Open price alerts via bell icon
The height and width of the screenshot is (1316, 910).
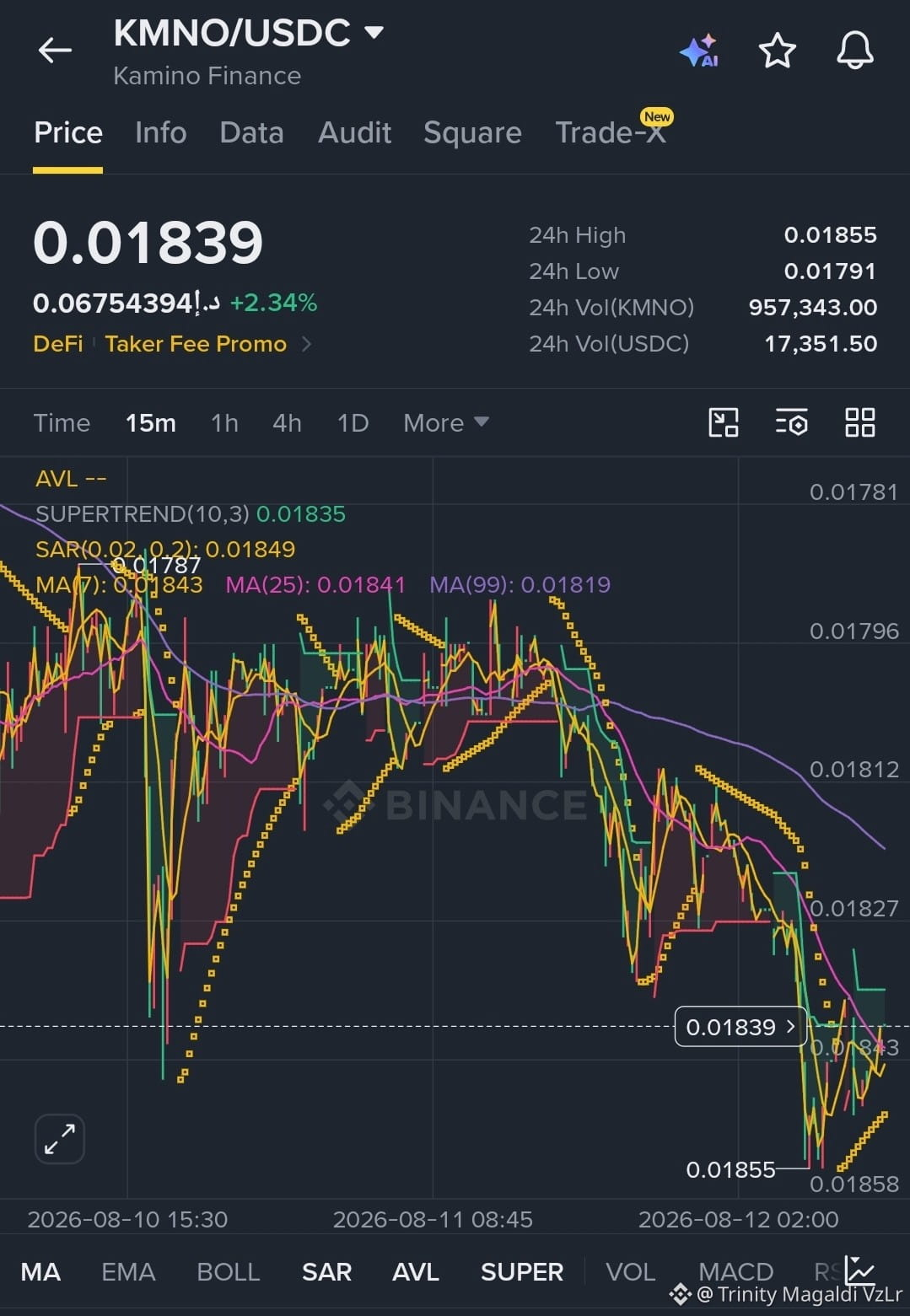855,51
